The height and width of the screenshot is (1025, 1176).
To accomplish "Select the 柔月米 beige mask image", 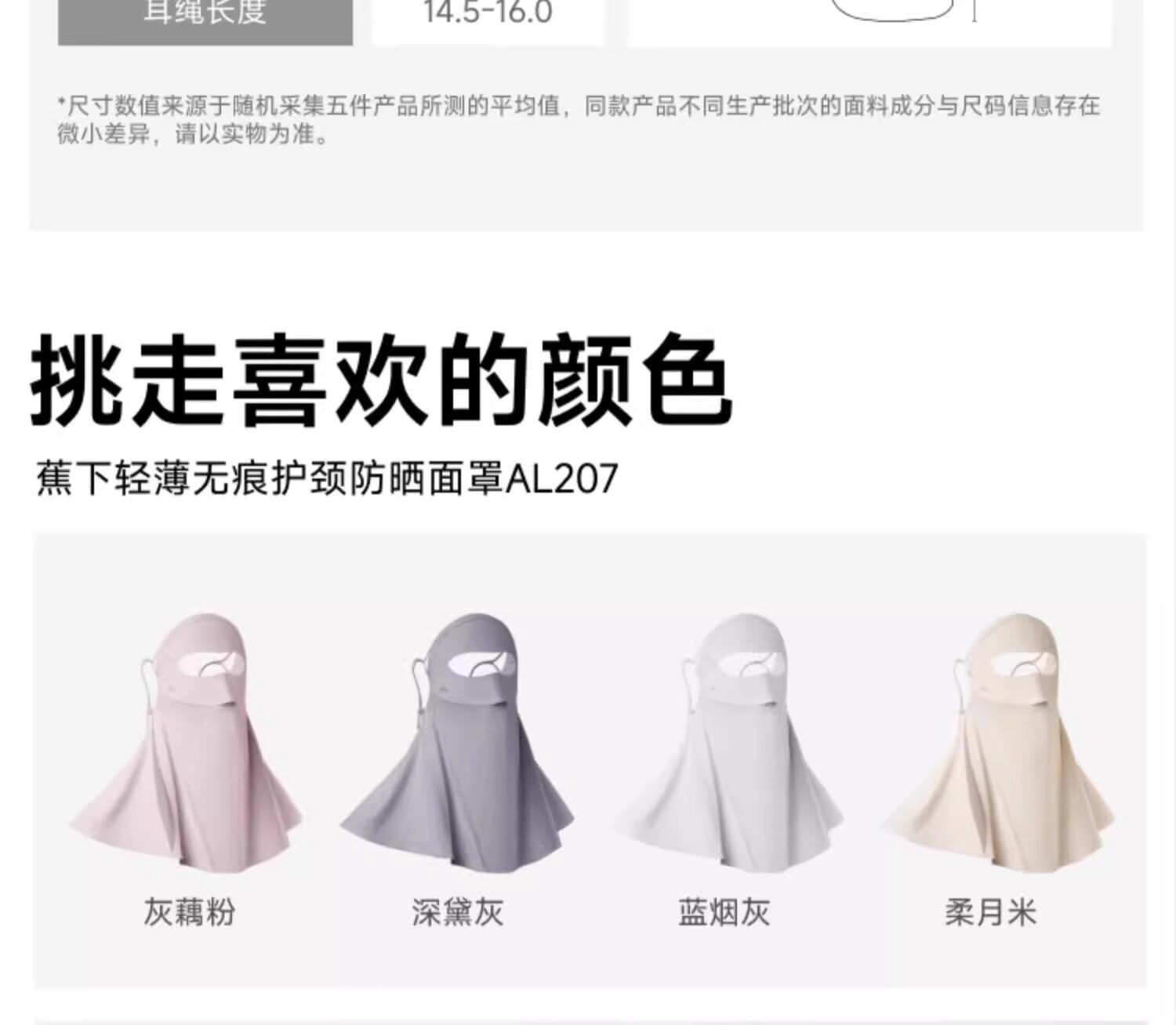I will point(997,741).
